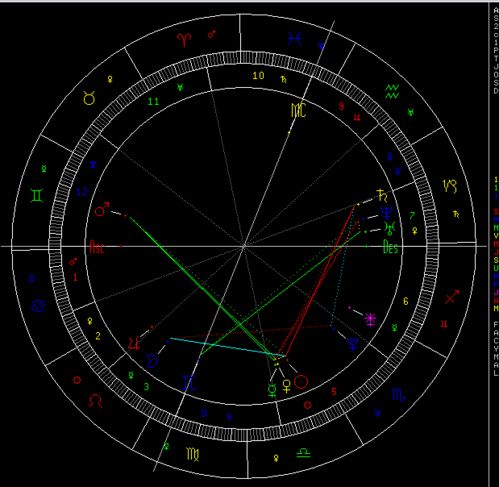Select the green Gemini sign glyph
Image resolution: width=499 pixels, height=487 pixels.
pyautogui.click(x=37, y=196)
